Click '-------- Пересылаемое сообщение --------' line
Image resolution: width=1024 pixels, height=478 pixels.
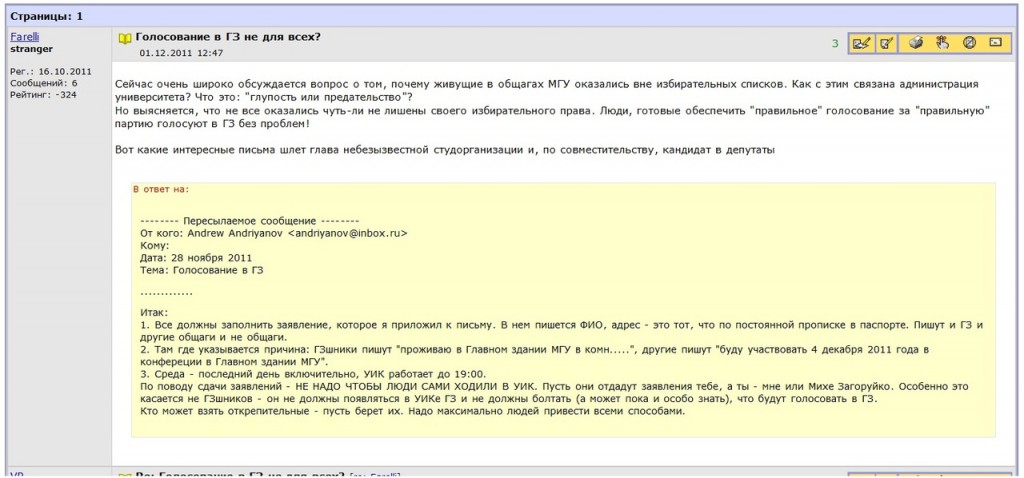click(x=250, y=221)
